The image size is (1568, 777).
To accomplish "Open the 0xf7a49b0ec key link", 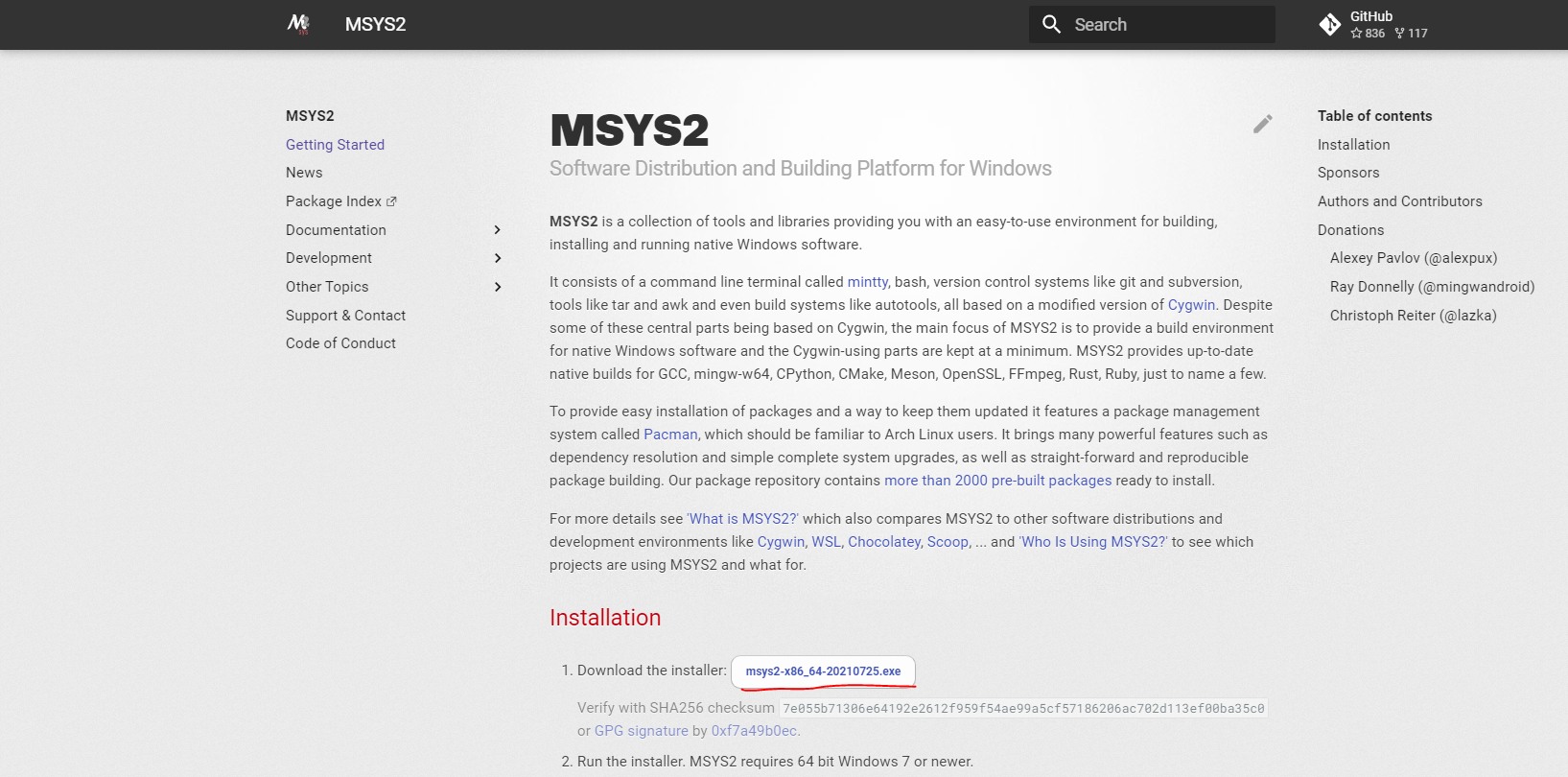I will click(x=754, y=731).
